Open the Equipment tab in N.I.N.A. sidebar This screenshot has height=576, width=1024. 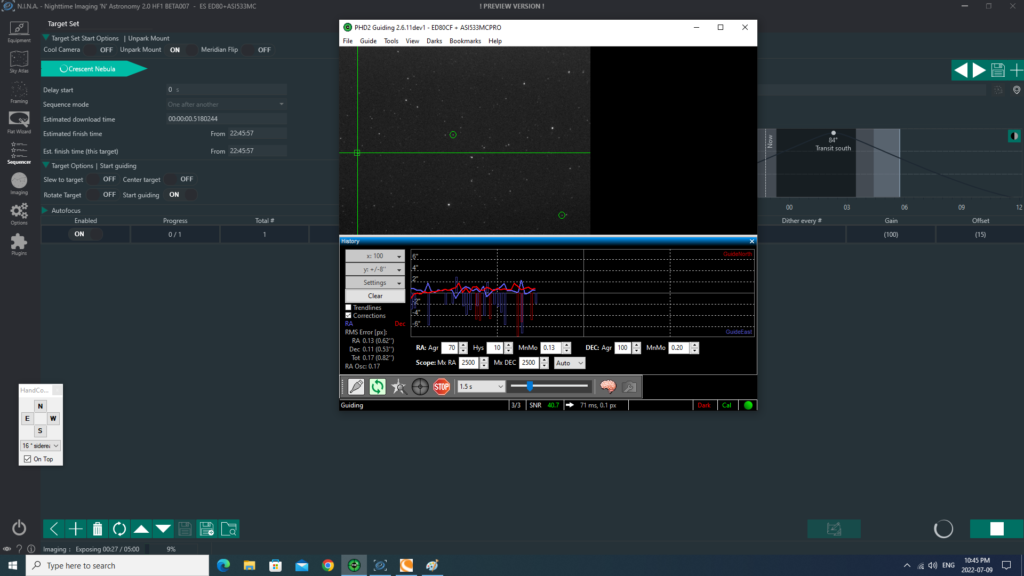click(19, 31)
